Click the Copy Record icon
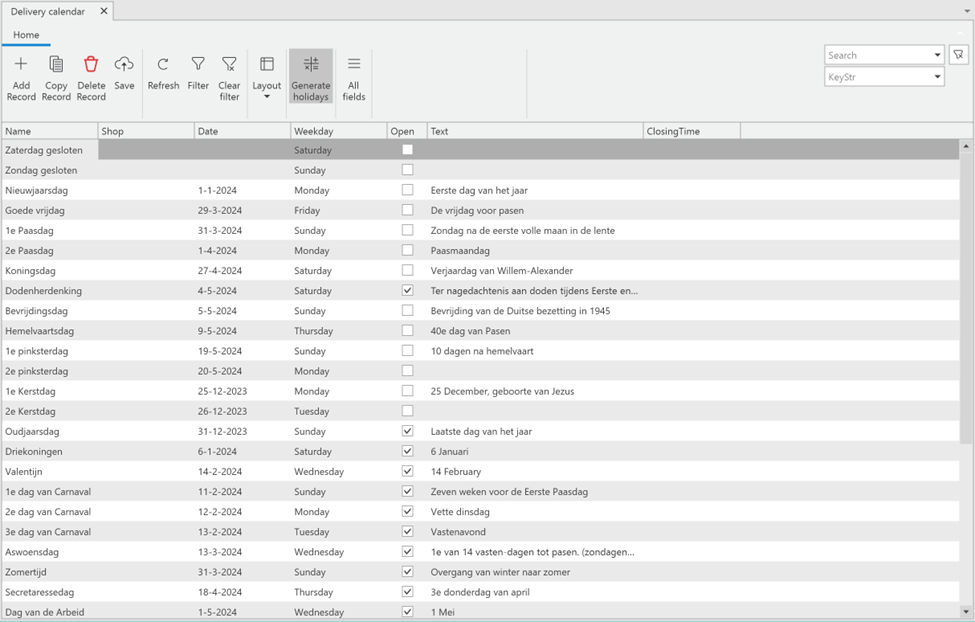The height and width of the screenshot is (622, 975). coord(56,66)
